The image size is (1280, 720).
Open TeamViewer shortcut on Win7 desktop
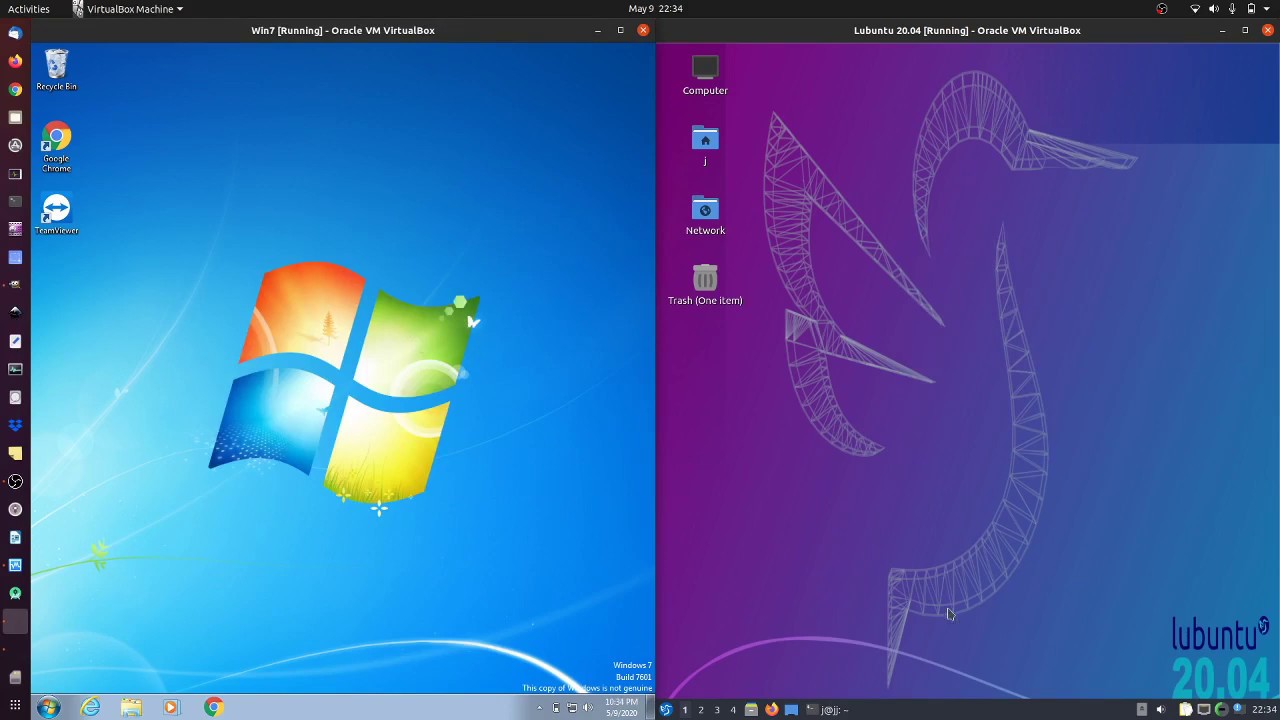[x=56, y=214]
